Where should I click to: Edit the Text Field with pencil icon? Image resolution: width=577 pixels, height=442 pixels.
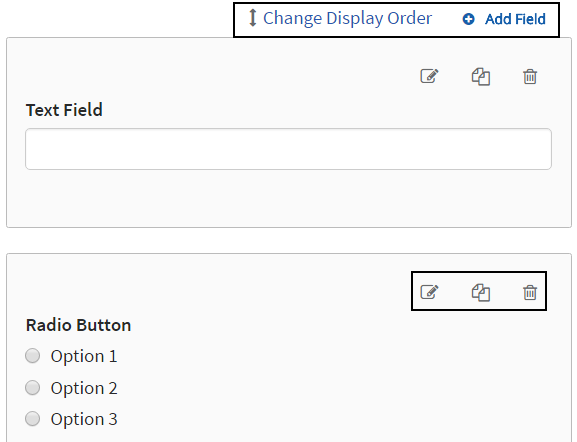(429, 76)
